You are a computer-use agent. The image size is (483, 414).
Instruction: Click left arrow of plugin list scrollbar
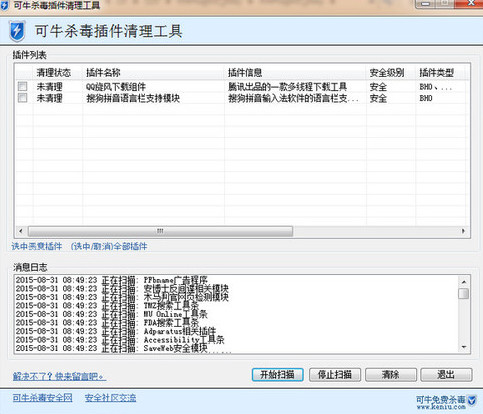point(21,231)
